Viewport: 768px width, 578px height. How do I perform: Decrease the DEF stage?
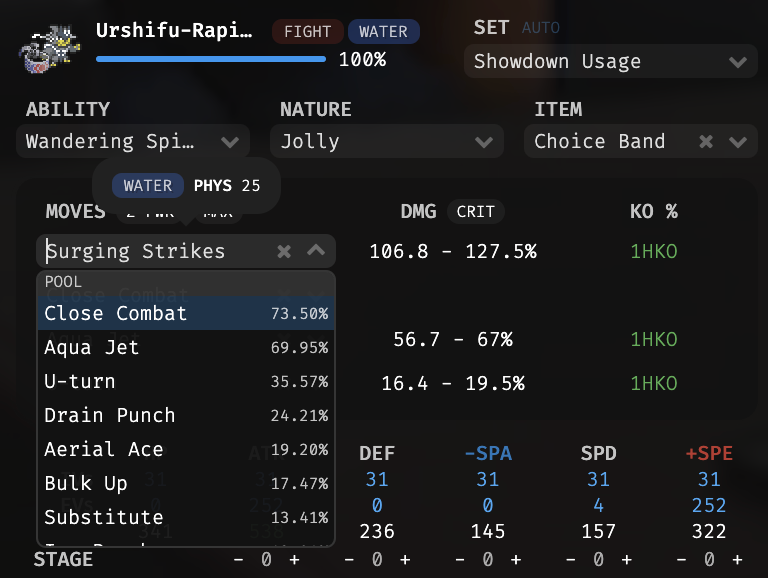pyautogui.click(x=349, y=559)
